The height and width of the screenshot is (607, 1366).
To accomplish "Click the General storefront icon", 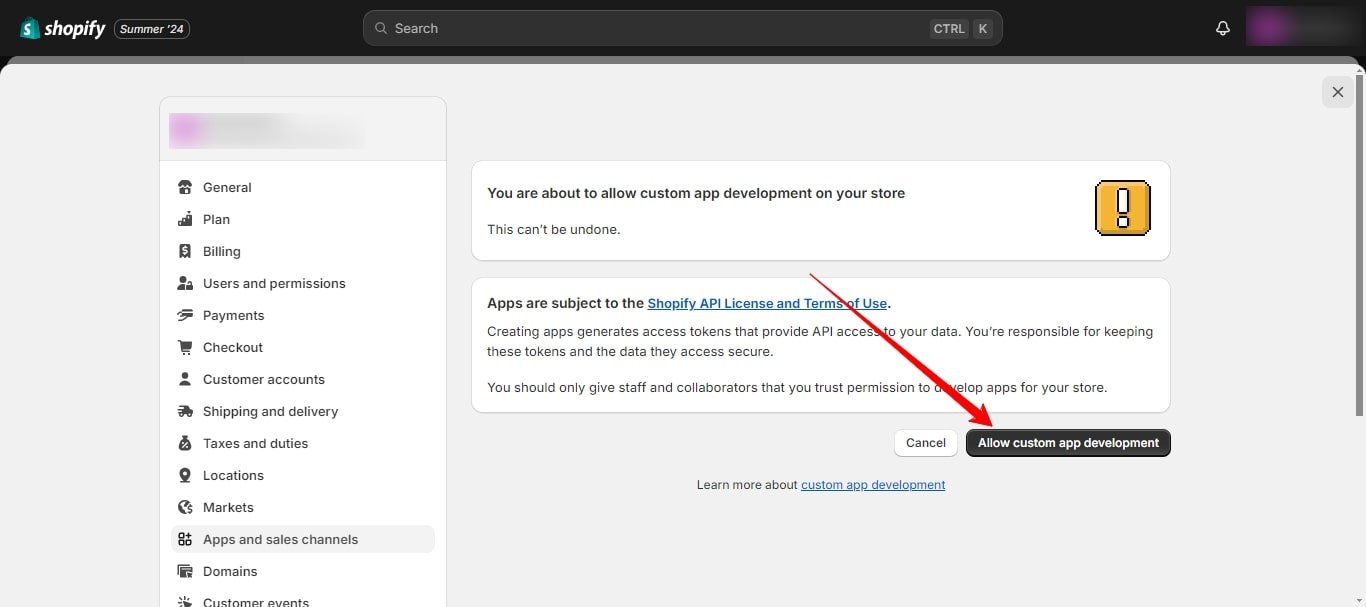I will (x=185, y=187).
